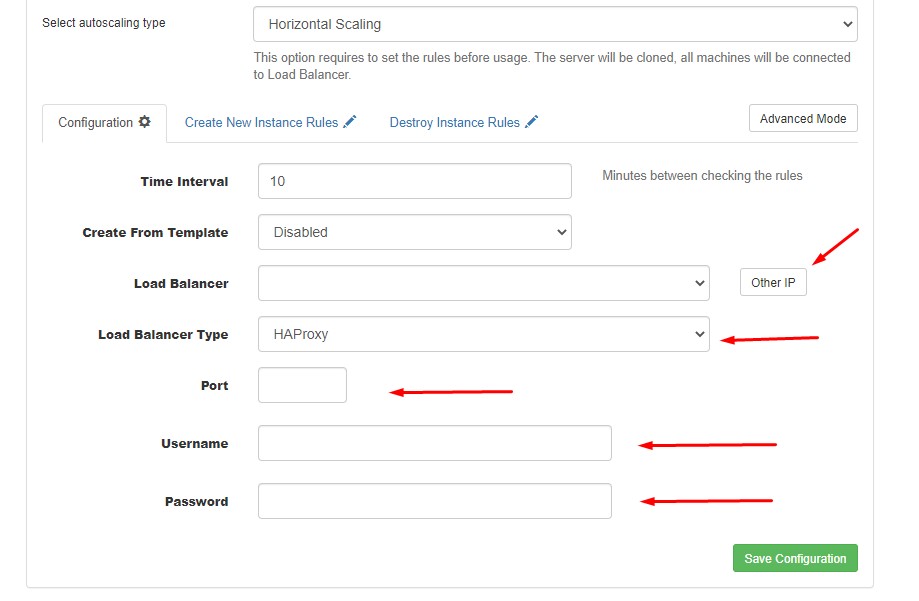Open the Load Balancer dropdown
Screen dimensions: 919x601
coord(484,283)
